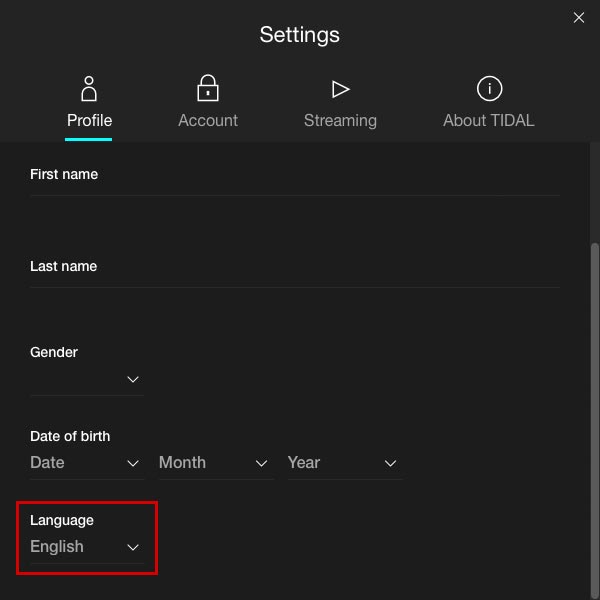The height and width of the screenshot is (600, 600).
Task: Open the Language dropdown showing English
Action: point(87,547)
